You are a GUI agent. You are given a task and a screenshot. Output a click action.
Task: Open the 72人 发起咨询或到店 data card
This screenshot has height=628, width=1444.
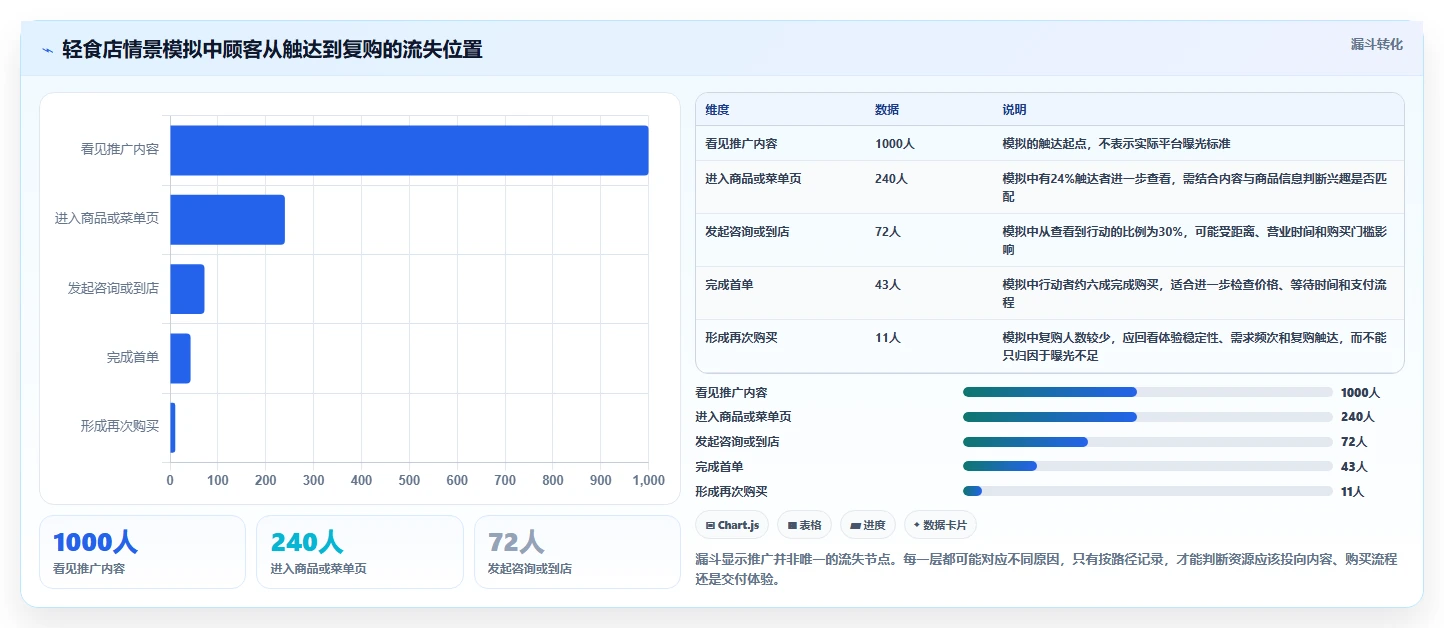pos(577,552)
